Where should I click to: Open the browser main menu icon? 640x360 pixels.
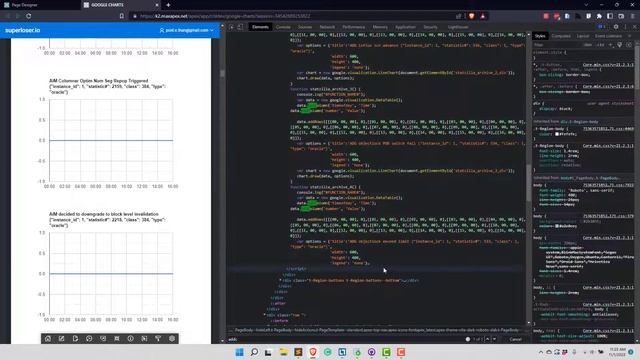coord(633,16)
